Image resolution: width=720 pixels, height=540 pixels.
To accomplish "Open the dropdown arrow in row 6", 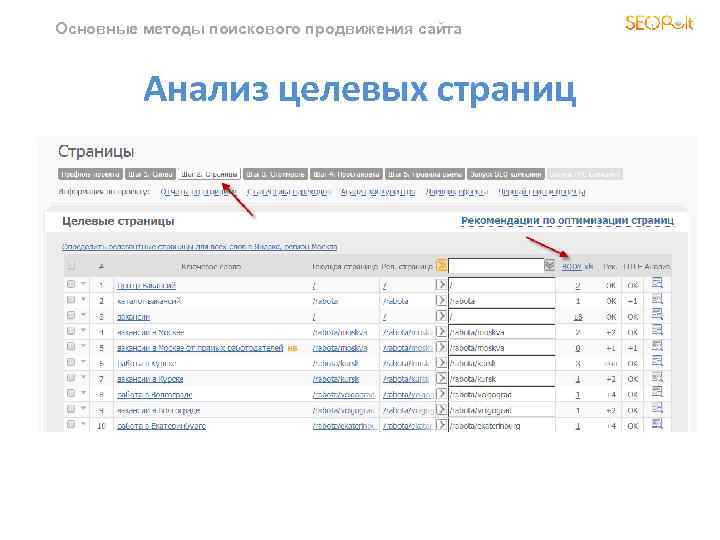I will 83,362.
